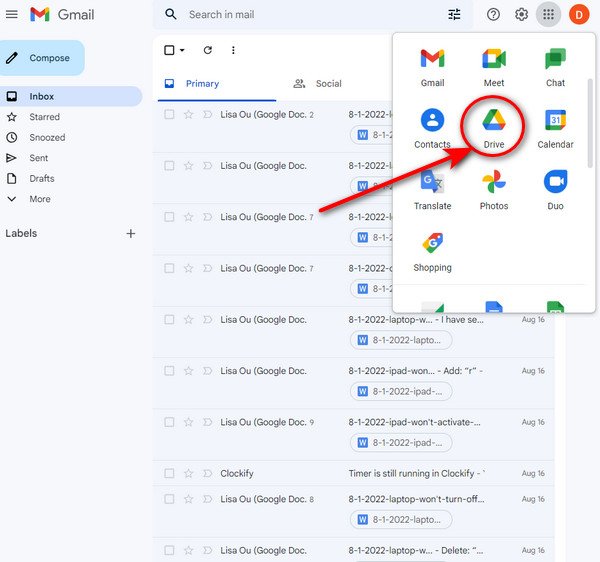This screenshot has width=600, height=562.
Task: Show search options filter icon
Action: tap(454, 15)
